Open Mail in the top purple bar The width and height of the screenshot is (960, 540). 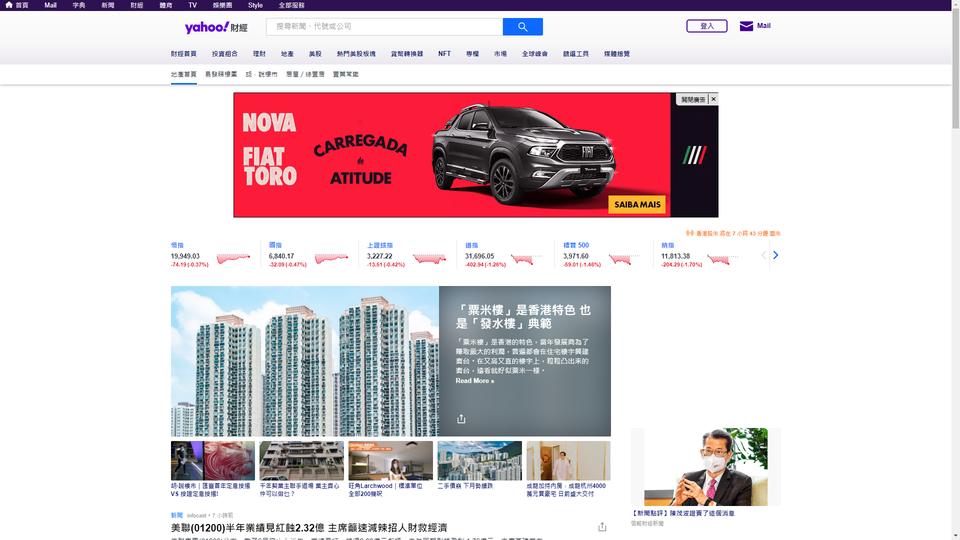coord(50,5)
